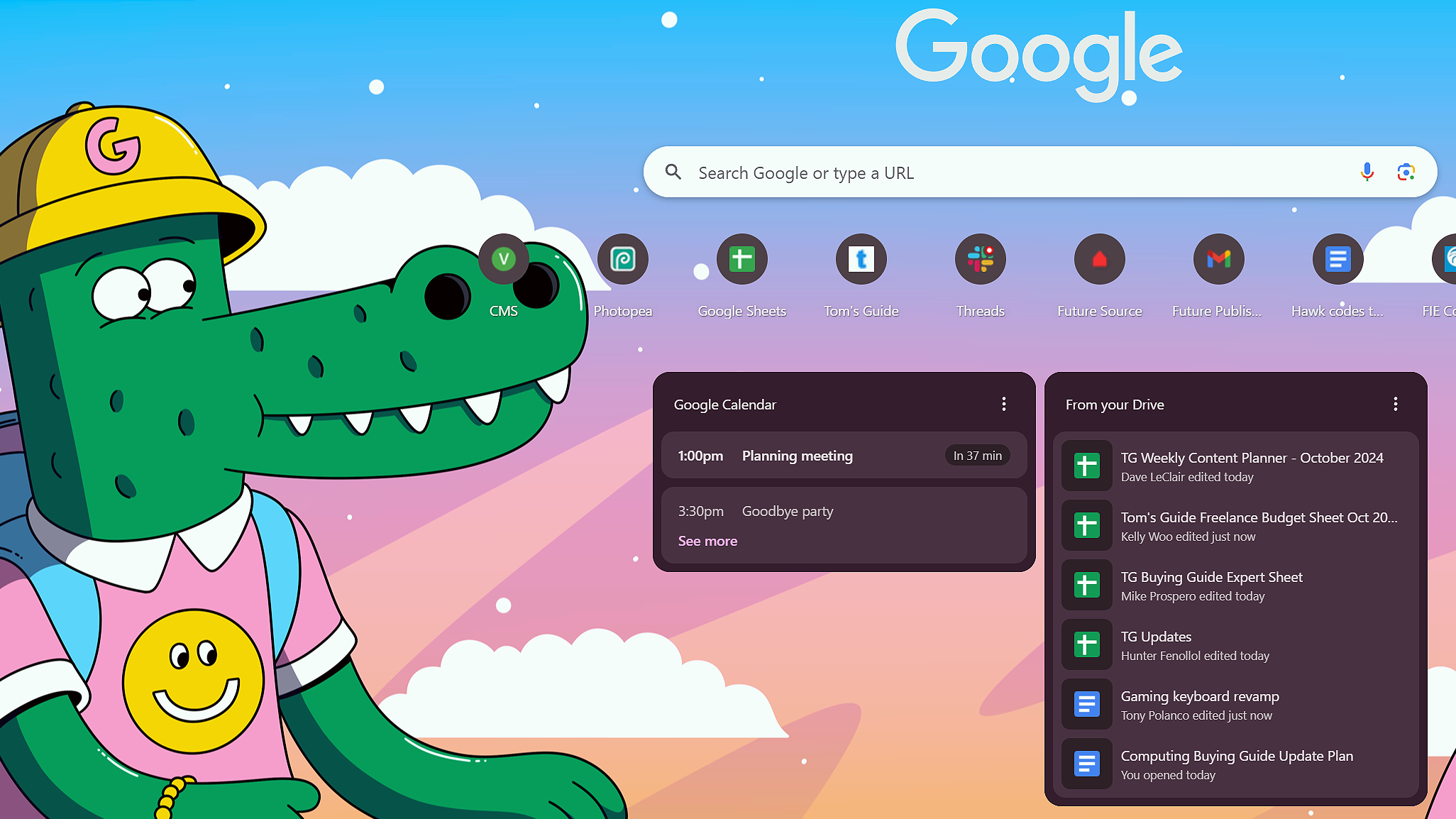Viewport: 1456px width, 819px height.
Task: Expand Google Calendar options menu
Action: (x=1004, y=403)
